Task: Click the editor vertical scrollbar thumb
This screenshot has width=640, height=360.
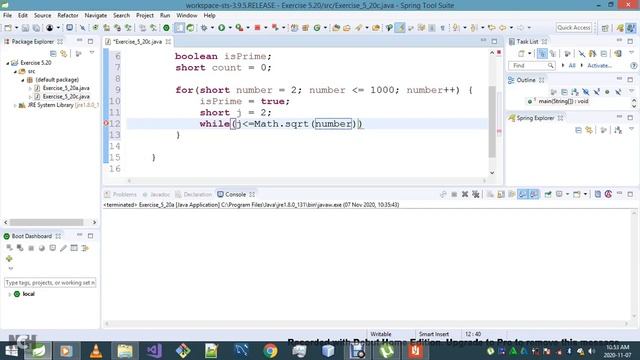Action: pos(492,121)
